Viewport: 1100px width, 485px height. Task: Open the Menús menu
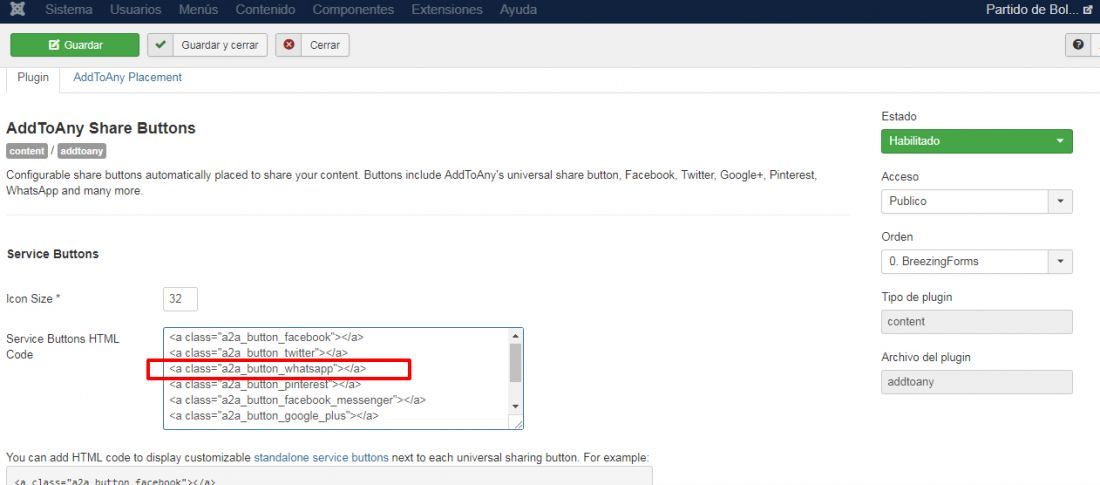(199, 10)
